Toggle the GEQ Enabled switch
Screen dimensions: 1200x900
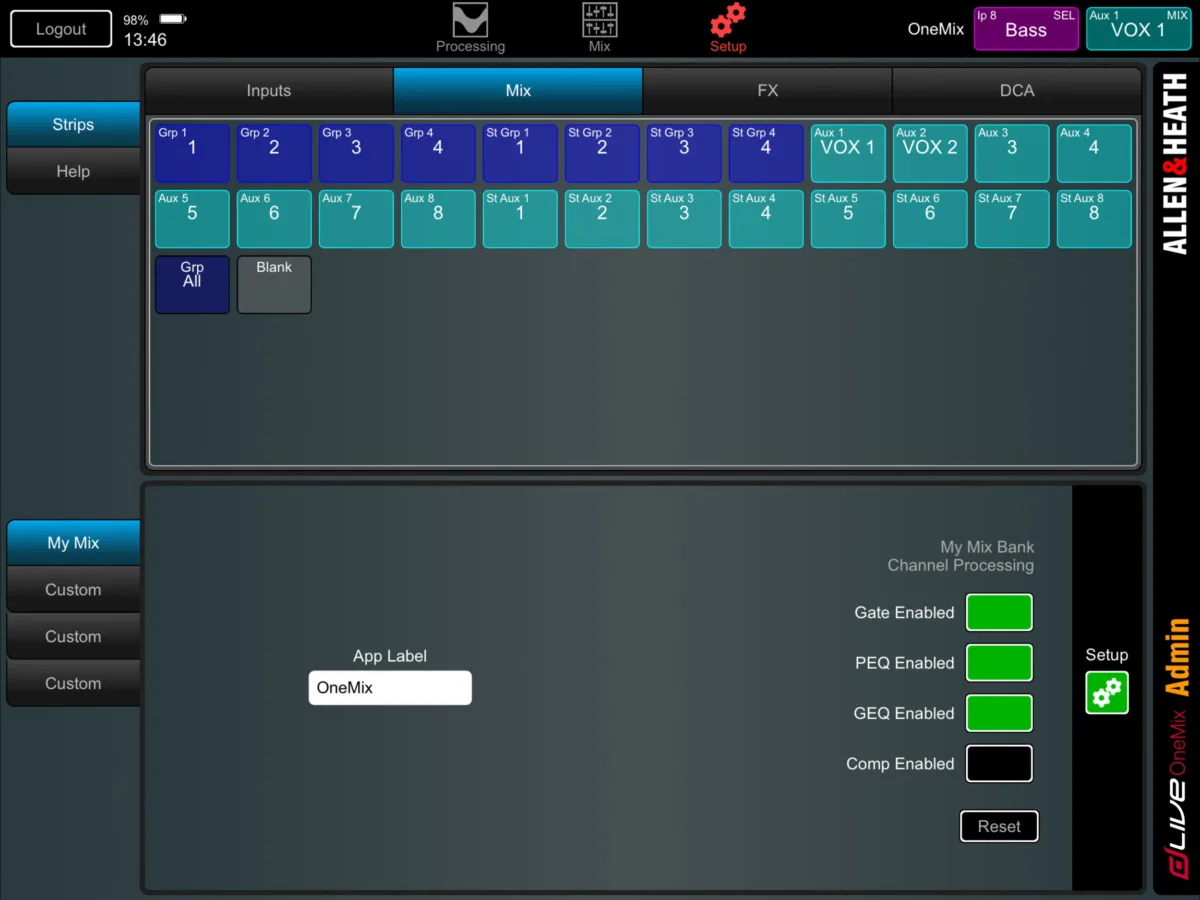(x=999, y=713)
